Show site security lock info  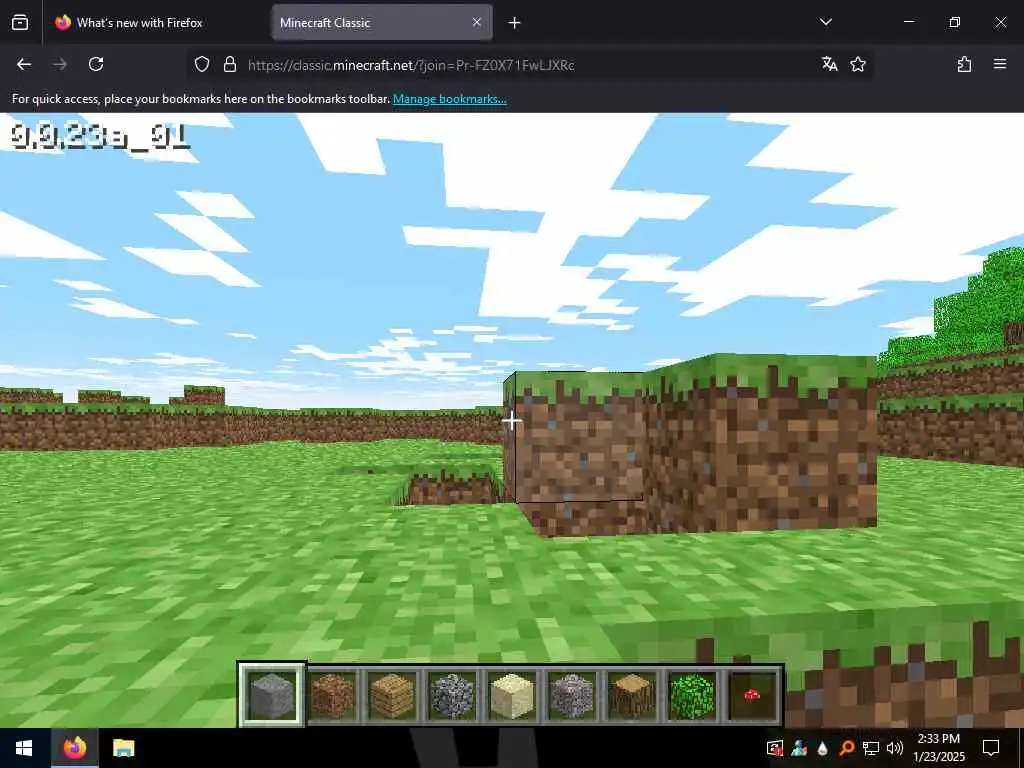click(230, 64)
